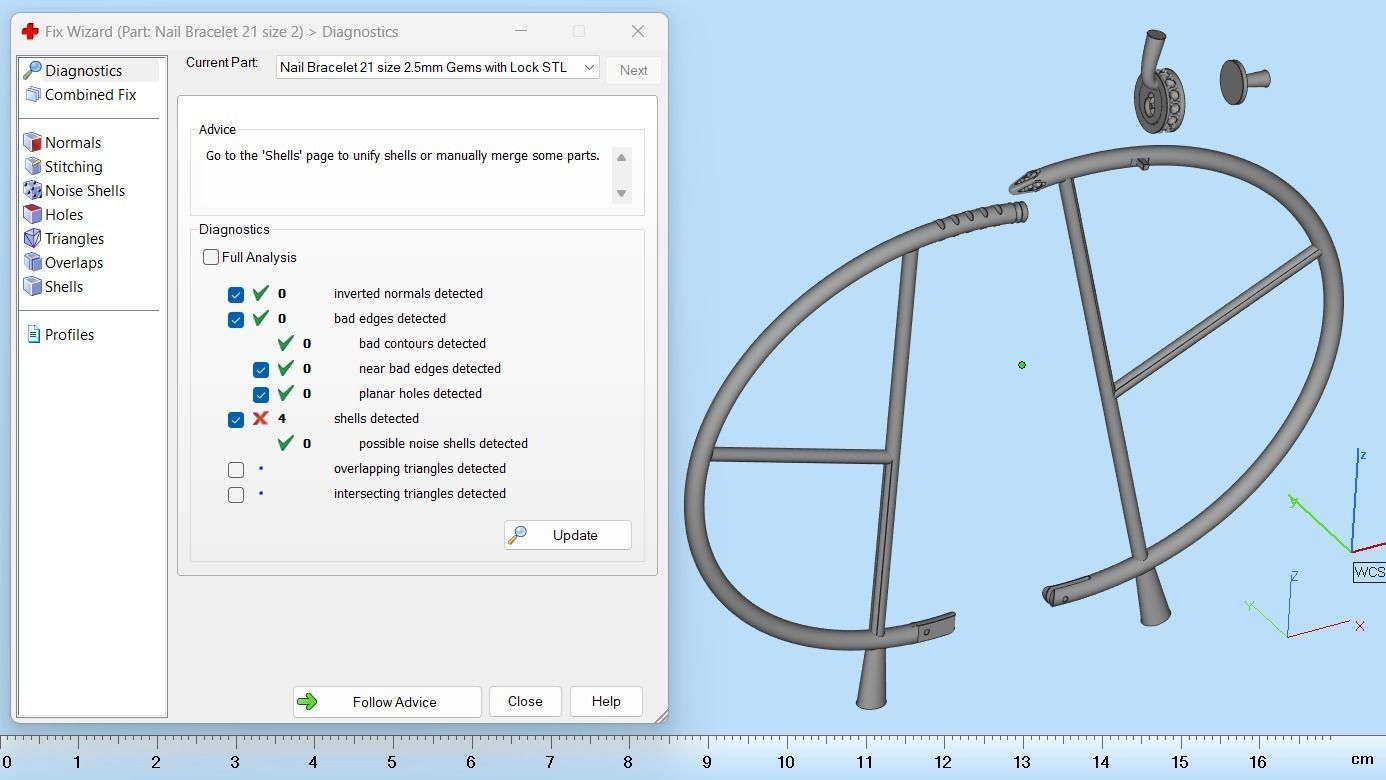Click the Follow Advice button

pyautogui.click(x=387, y=702)
